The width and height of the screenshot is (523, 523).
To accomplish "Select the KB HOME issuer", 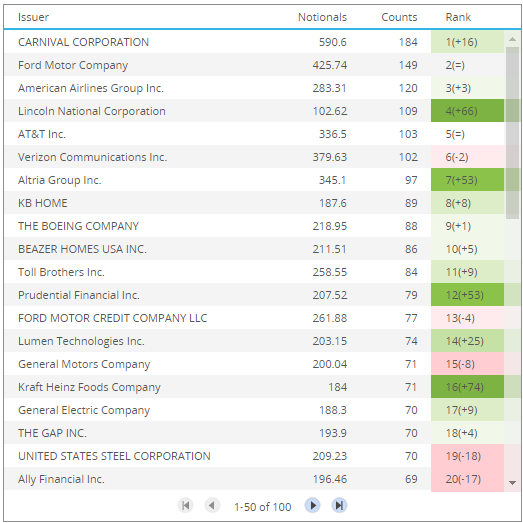I will (43, 203).
